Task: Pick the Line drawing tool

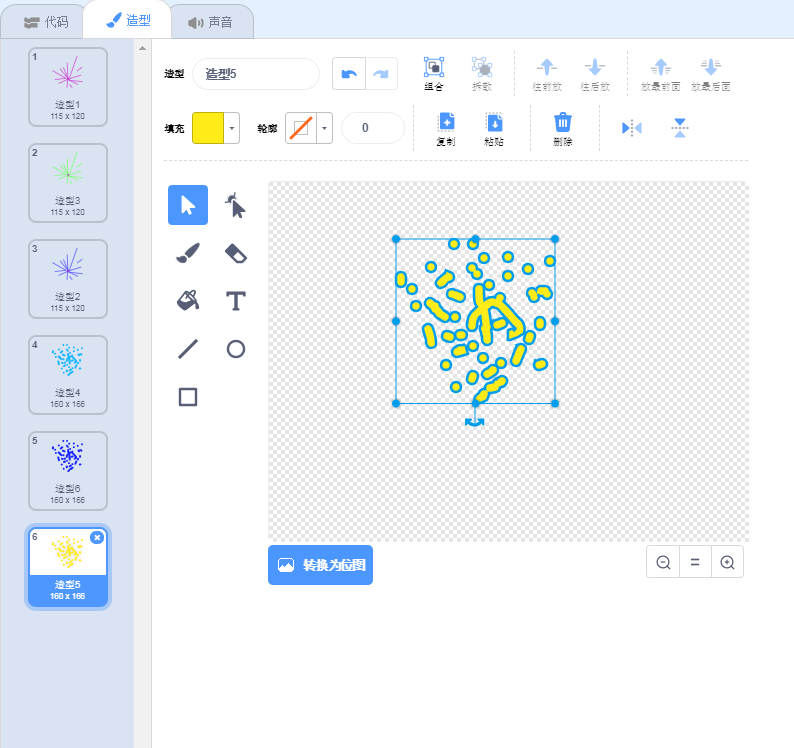Action: tap(188, 349)
